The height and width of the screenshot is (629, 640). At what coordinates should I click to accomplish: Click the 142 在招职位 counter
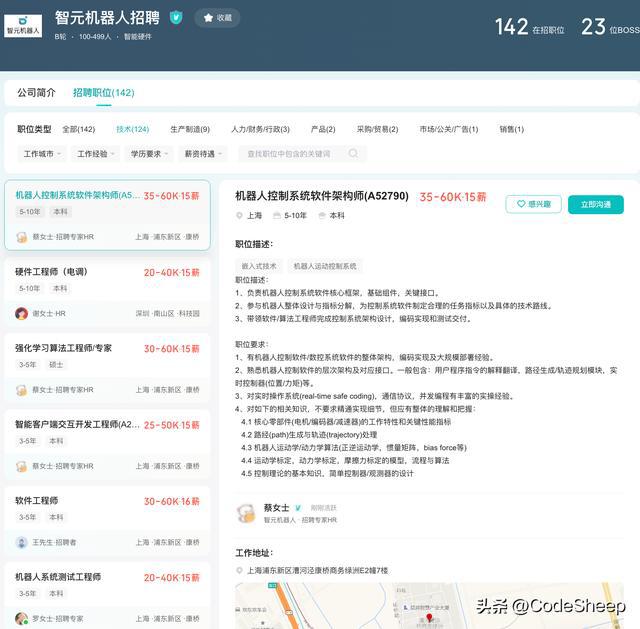point(530,27)
